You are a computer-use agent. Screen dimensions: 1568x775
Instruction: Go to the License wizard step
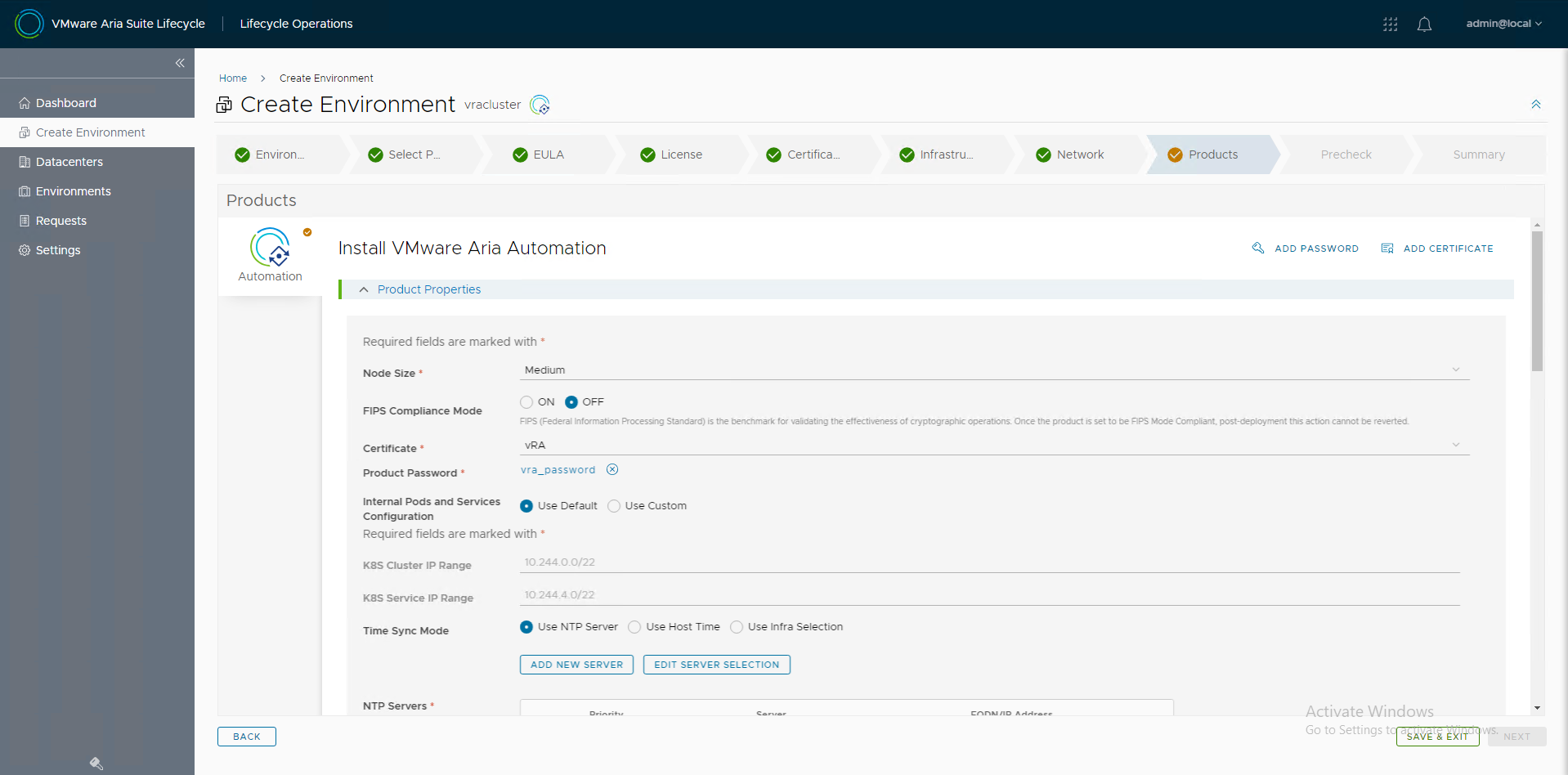pyautogui.click(x=681, y=155)
